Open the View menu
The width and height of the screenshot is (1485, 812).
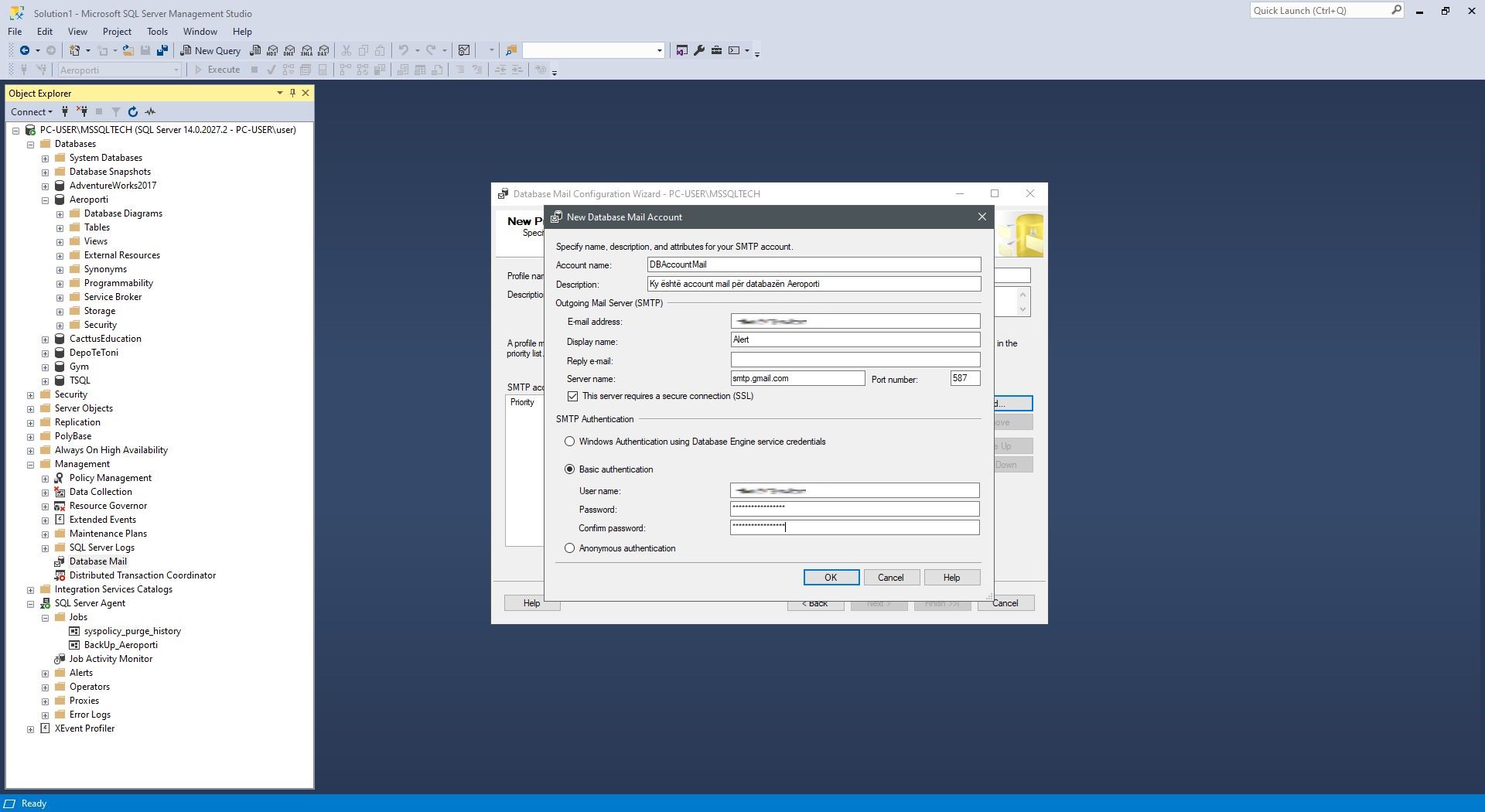coord(77,32)
